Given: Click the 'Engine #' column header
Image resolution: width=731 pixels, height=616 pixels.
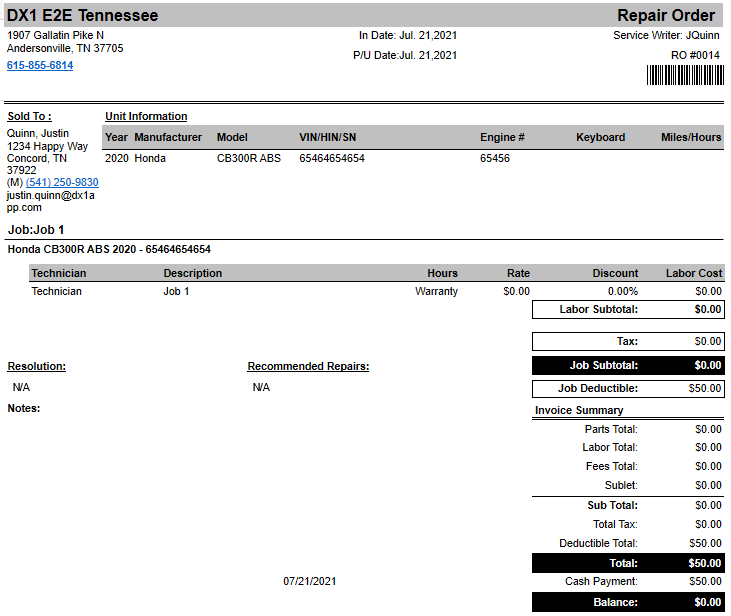Looking at the screenshot, I should [502, 138].
